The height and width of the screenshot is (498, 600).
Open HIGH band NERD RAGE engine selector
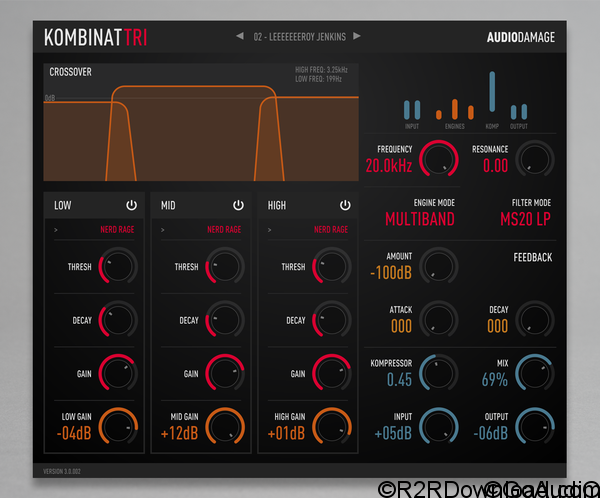(x=331, y=230)
